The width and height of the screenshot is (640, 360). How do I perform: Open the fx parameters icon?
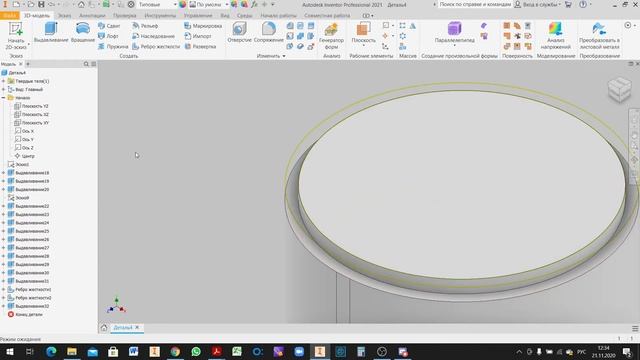click(x=254, y=4)
